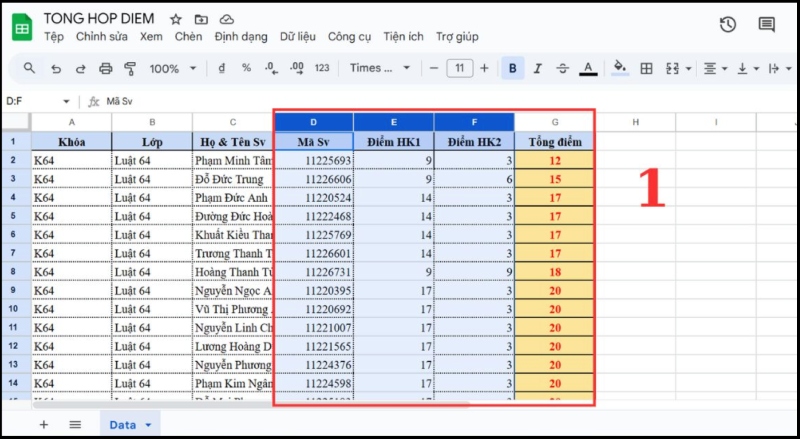Open the fill color picker

(619, 68)
